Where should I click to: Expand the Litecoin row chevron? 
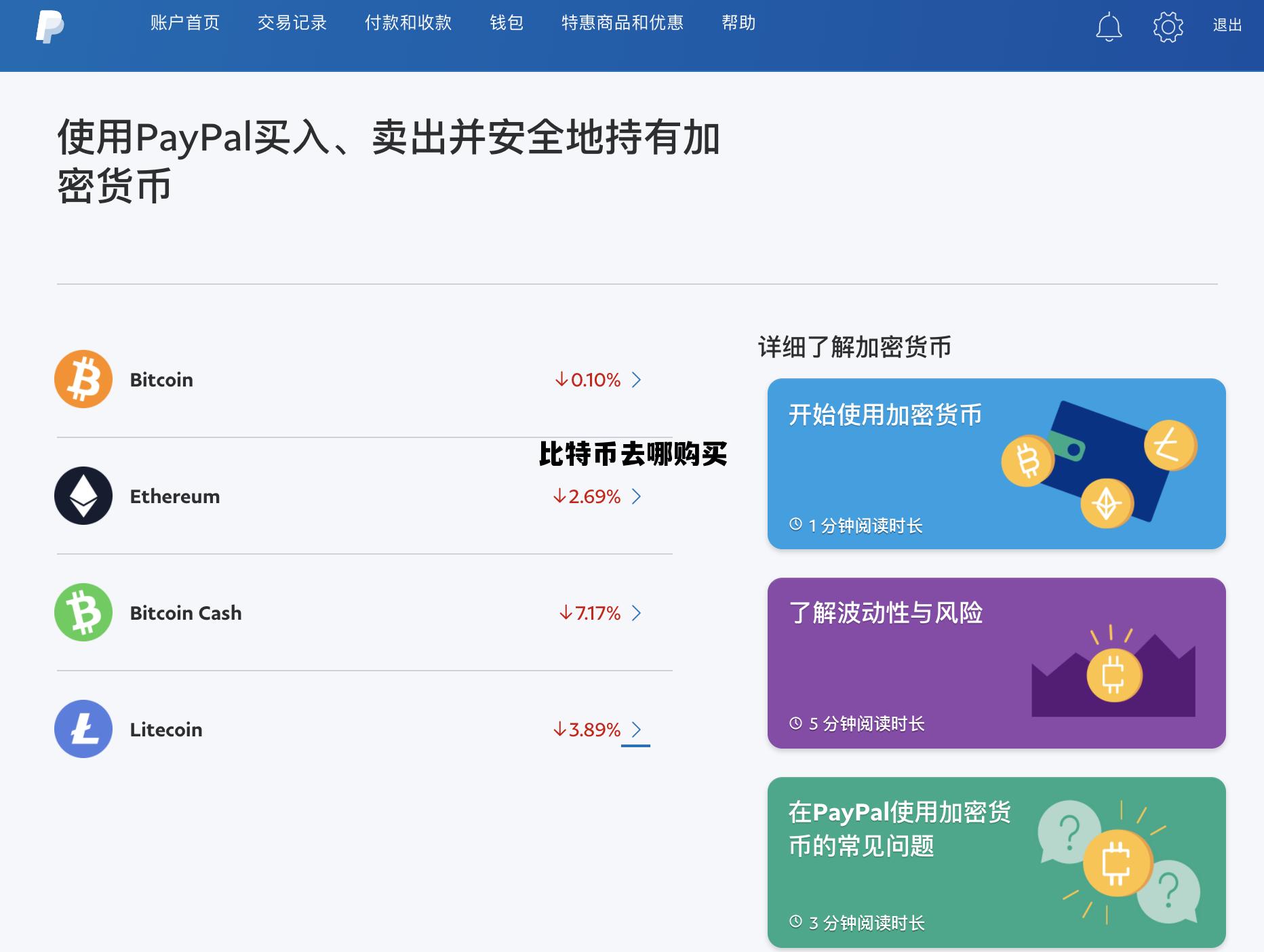pos(636,730)
